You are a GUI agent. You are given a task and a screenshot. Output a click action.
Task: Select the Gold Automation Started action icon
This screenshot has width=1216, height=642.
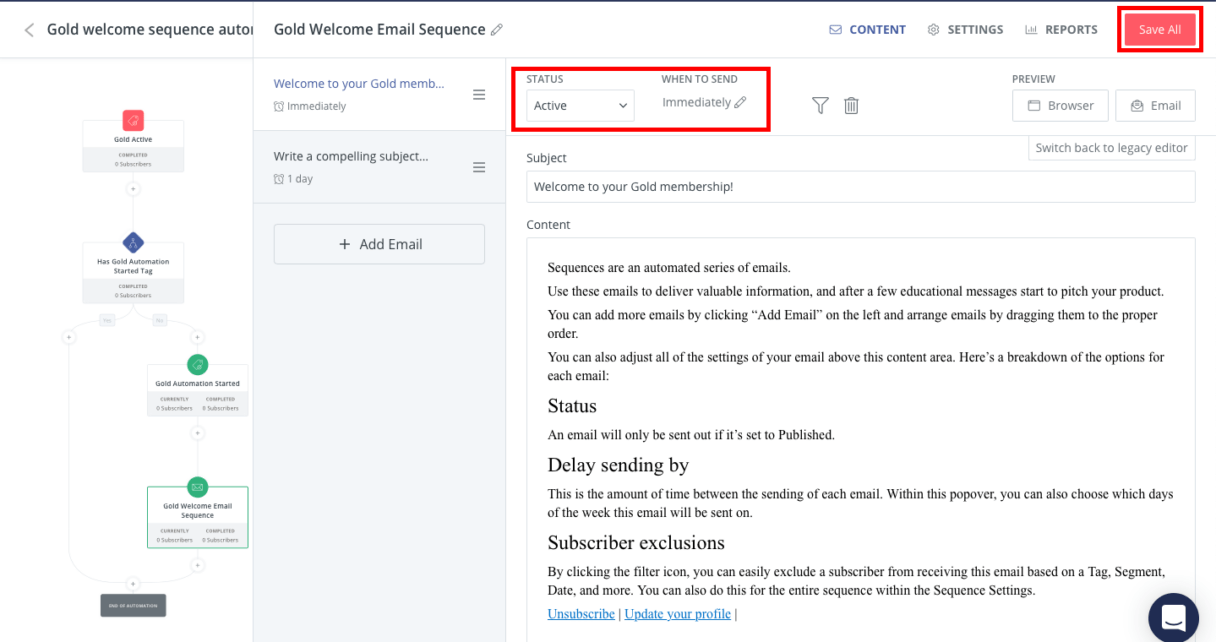pyautogui.click(x=198, y=365)
